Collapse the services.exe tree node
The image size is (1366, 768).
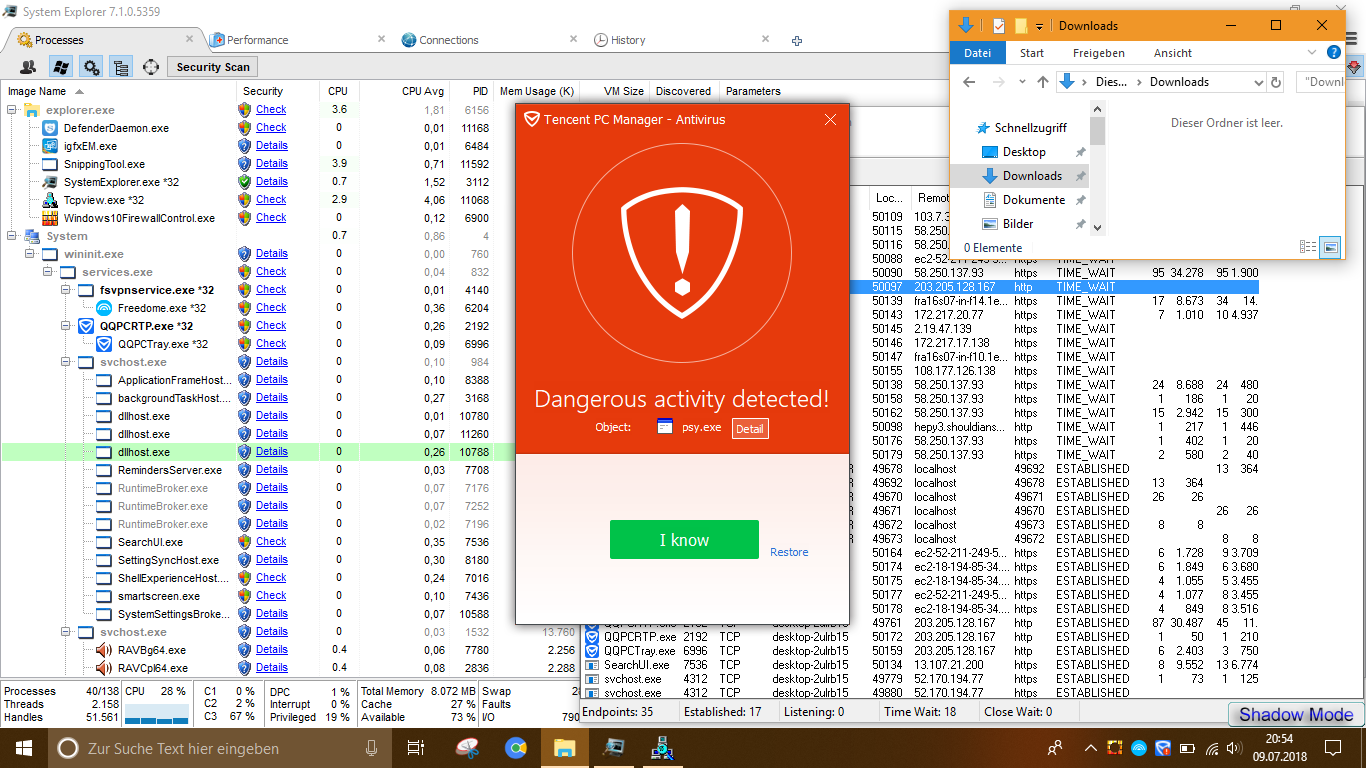tap(49, 272)
